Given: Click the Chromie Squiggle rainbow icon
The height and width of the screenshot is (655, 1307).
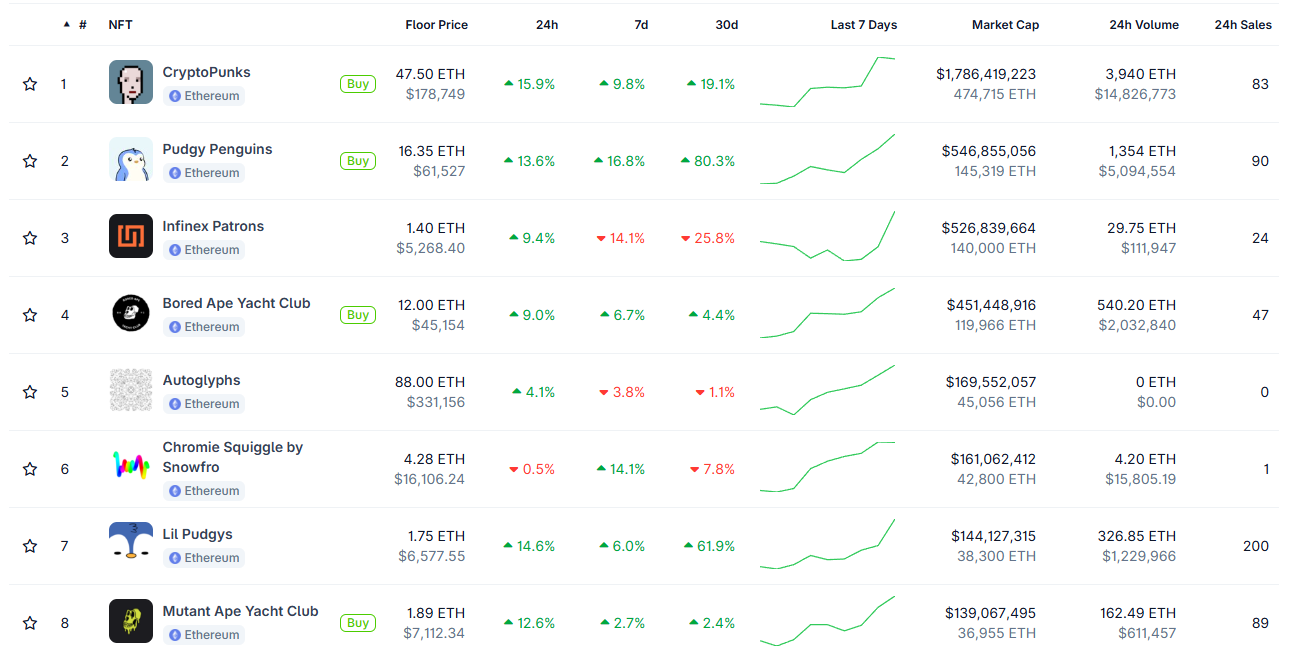Looking at the screenshot, I should [x=130, y=467].
